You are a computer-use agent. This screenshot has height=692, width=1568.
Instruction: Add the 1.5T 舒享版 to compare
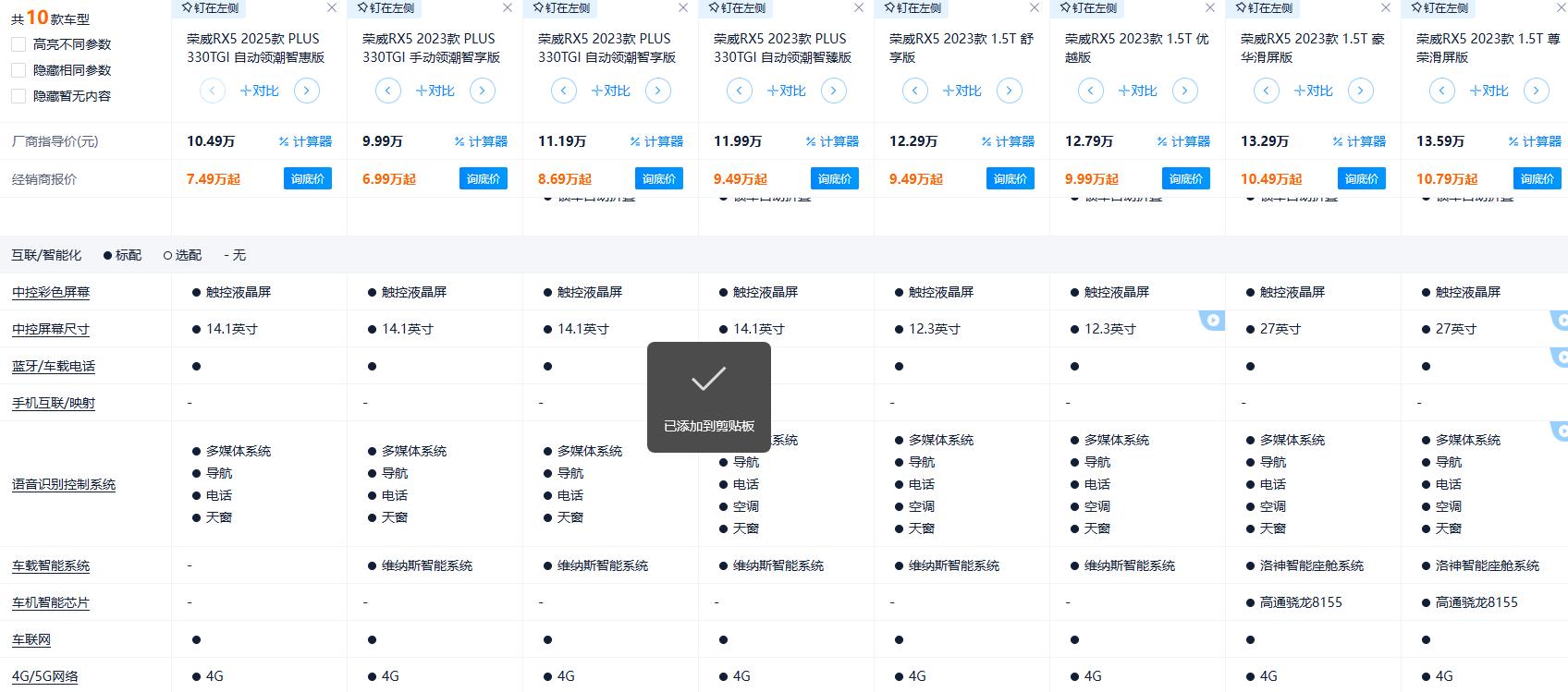click(962, 91)
